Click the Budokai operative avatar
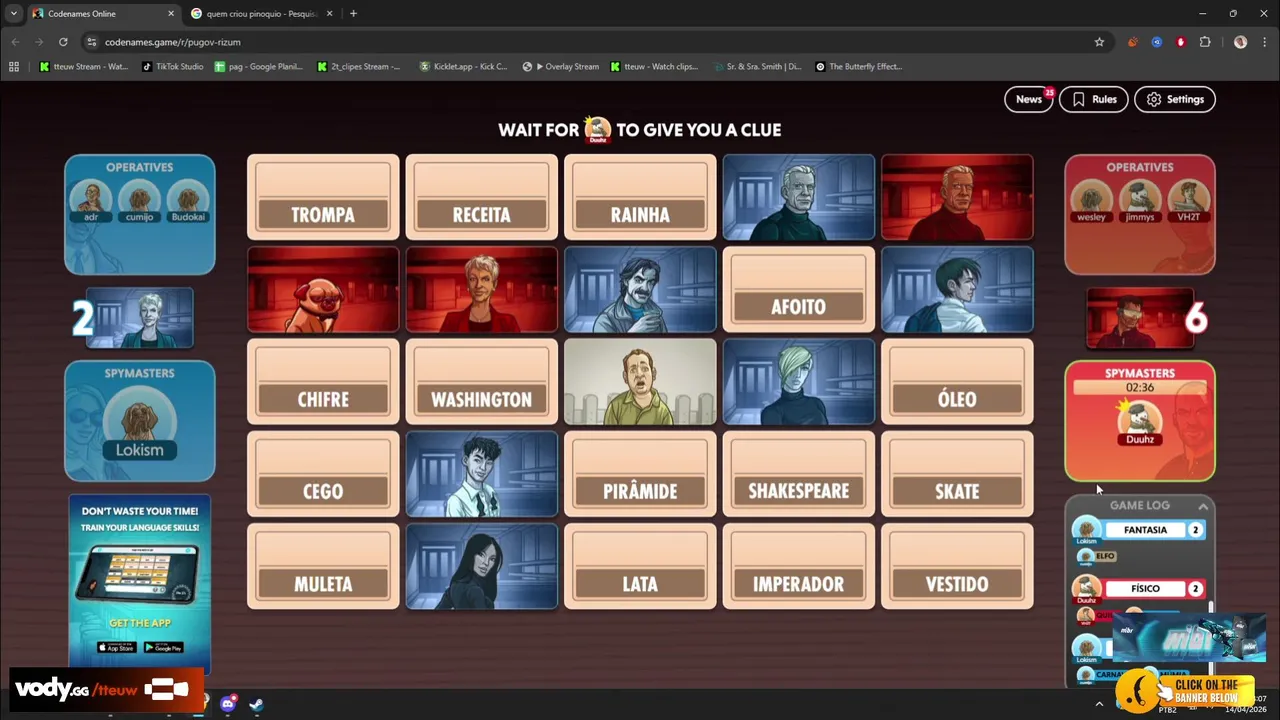This screenshot has height=720, width=1280. (188, 198)
